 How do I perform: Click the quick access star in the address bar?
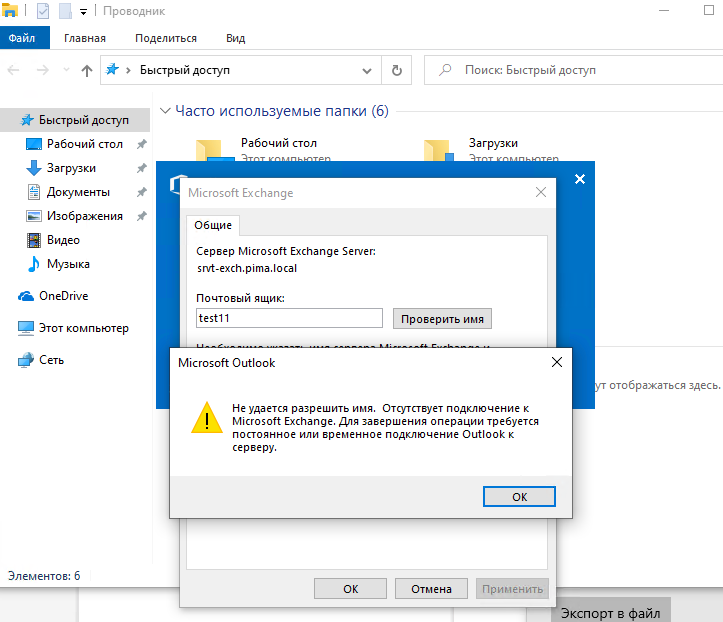pyautogui.click(x=112, y=70)
